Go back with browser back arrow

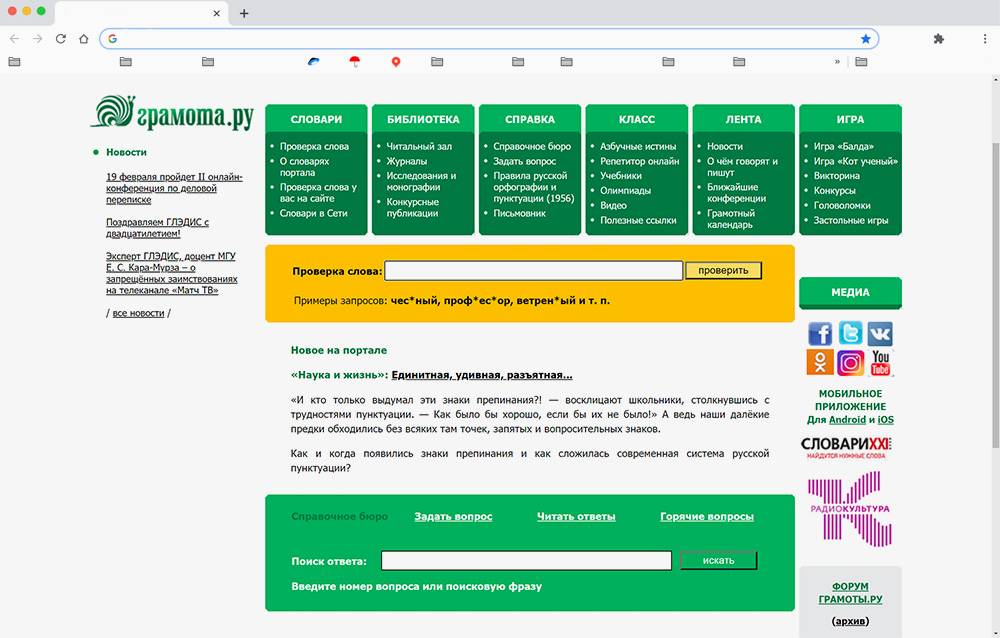(x=15, y=39)
